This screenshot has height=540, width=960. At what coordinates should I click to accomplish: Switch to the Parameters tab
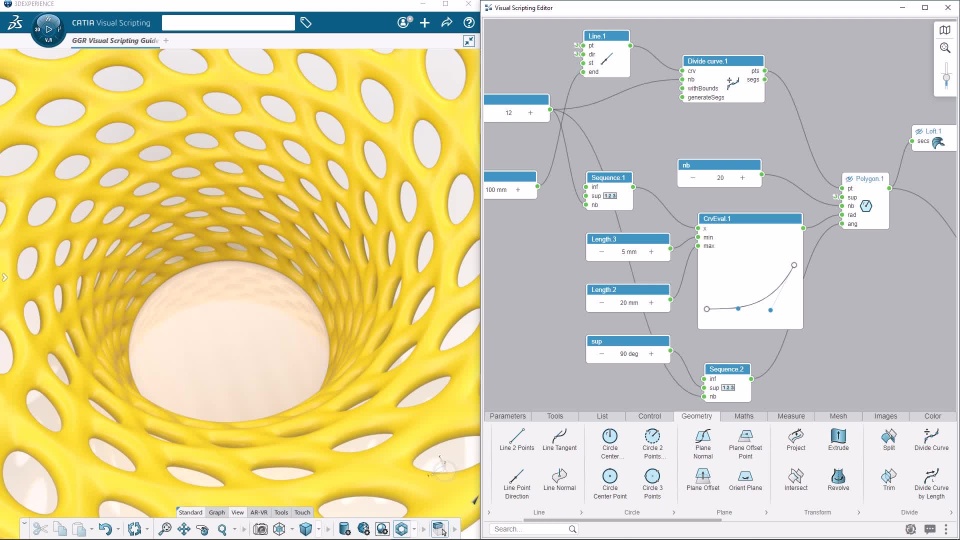pos(508,416)
